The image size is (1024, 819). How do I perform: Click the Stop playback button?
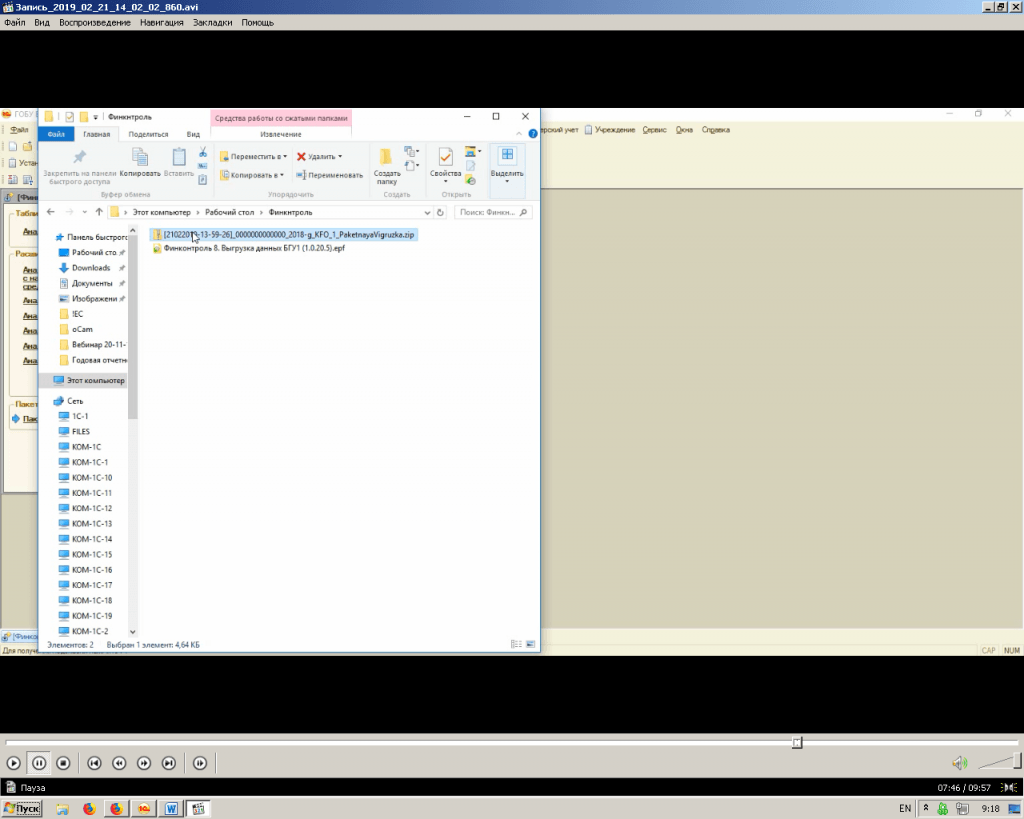tap(63, 763)
